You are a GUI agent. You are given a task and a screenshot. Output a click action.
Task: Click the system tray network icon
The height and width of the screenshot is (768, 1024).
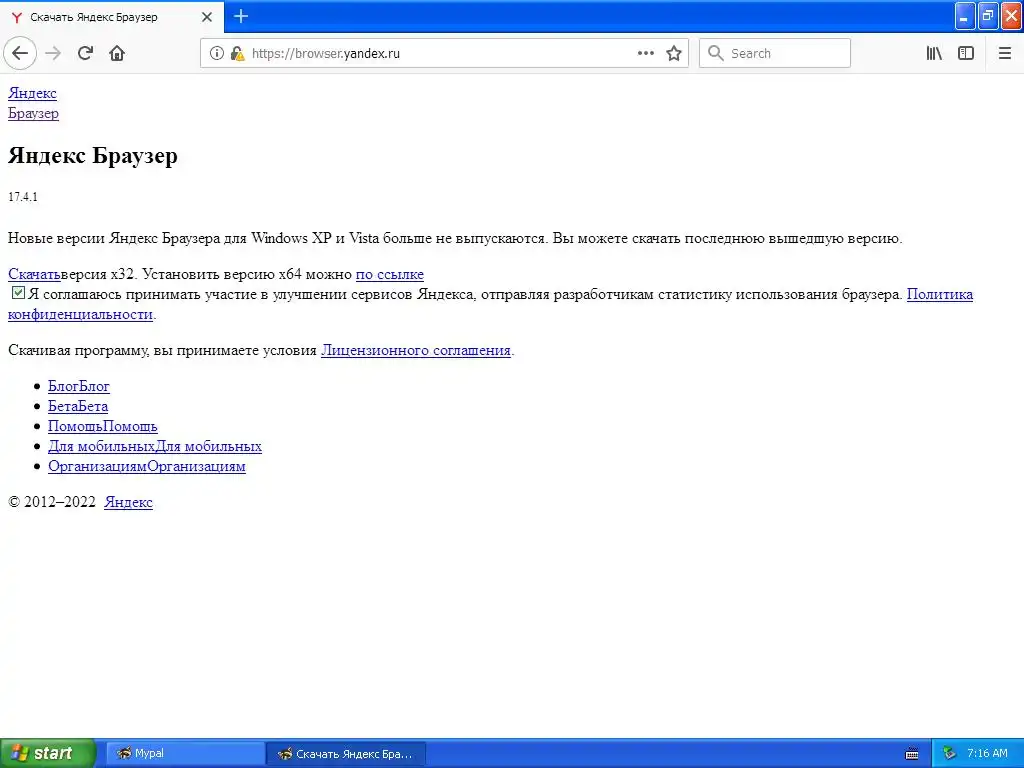[x=949, y=754]
